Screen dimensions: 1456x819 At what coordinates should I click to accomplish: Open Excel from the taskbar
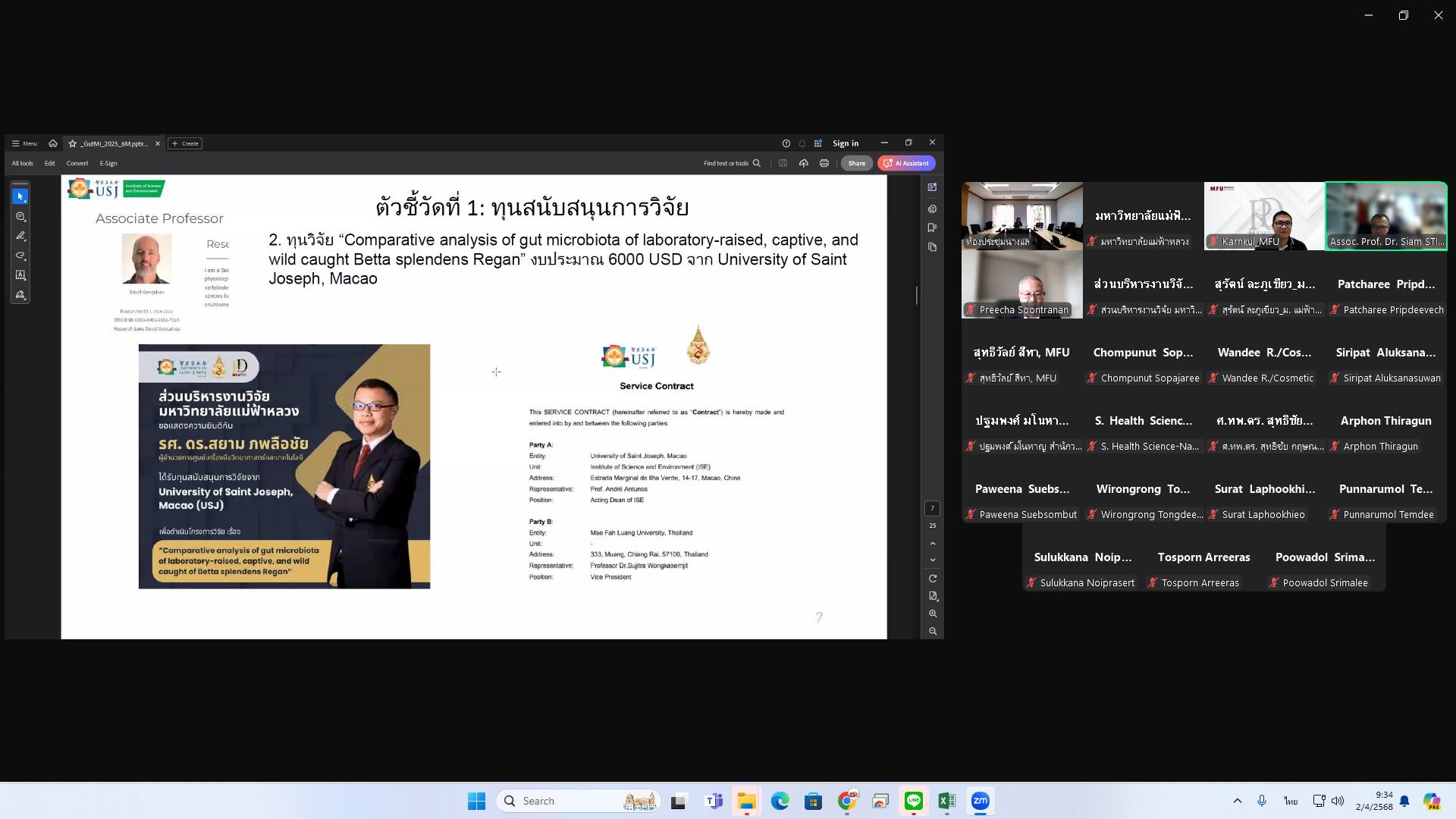coord(946,801)
